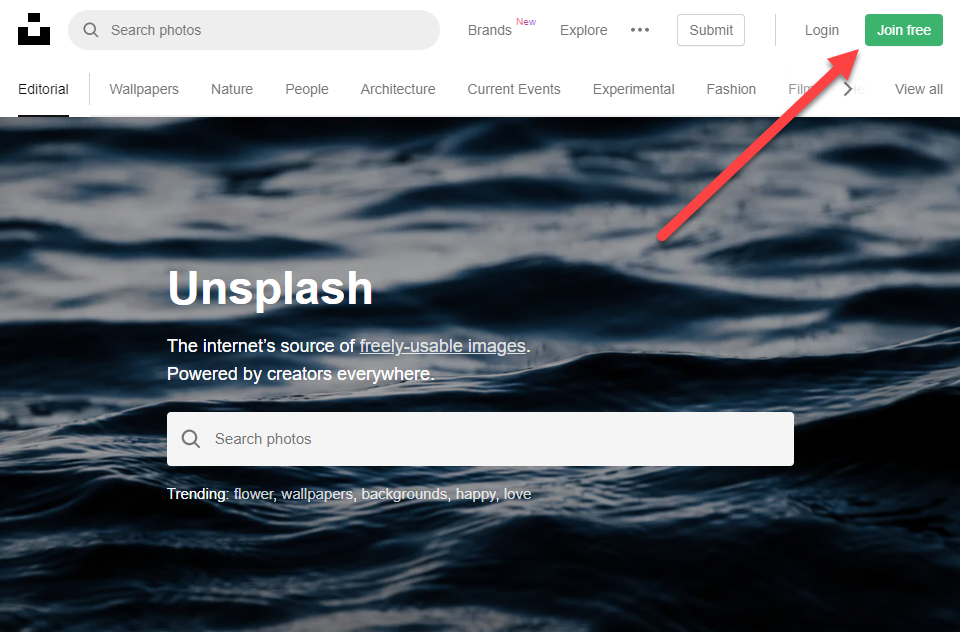Follow the freely-usable images link
Viewport: 960px width, 632px height.
[443, 346]
